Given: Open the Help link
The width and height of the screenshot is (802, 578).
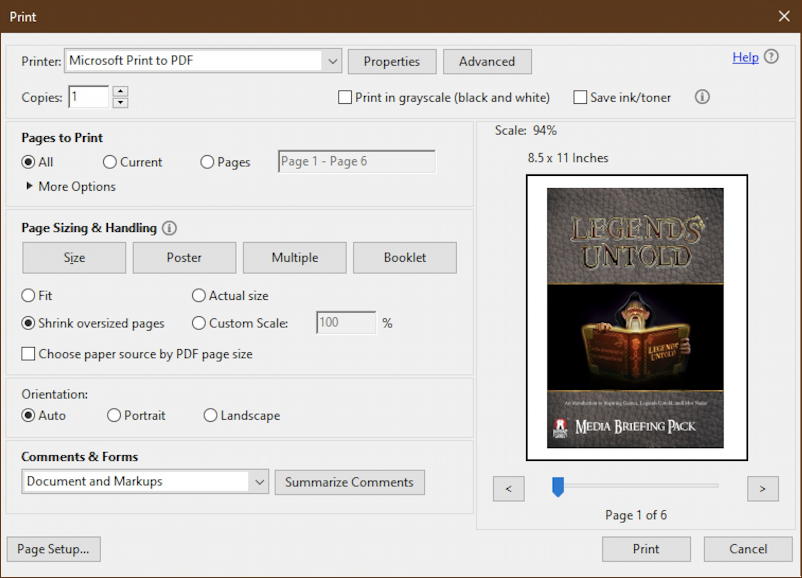Looking at the screenshot, I should tap(745, 57).
